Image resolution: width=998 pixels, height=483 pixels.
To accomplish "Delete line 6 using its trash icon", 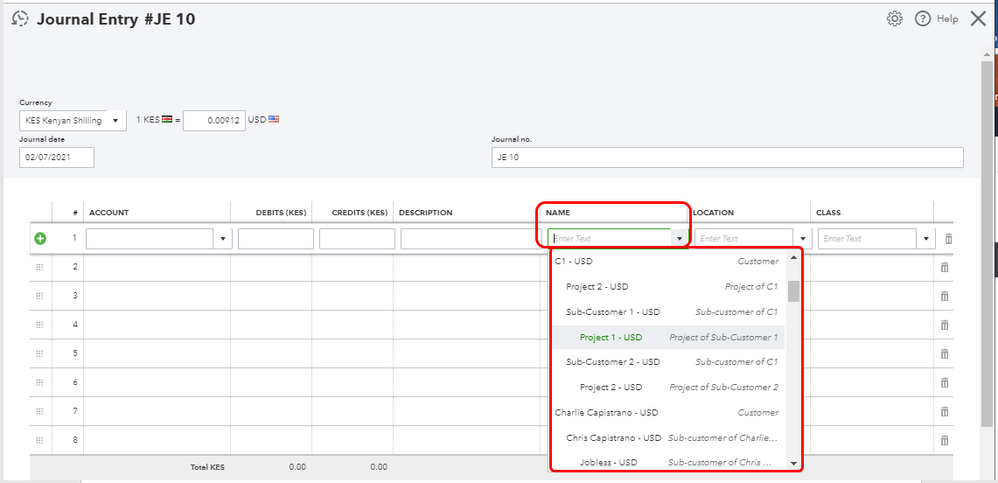I will (x=945, y=382).
